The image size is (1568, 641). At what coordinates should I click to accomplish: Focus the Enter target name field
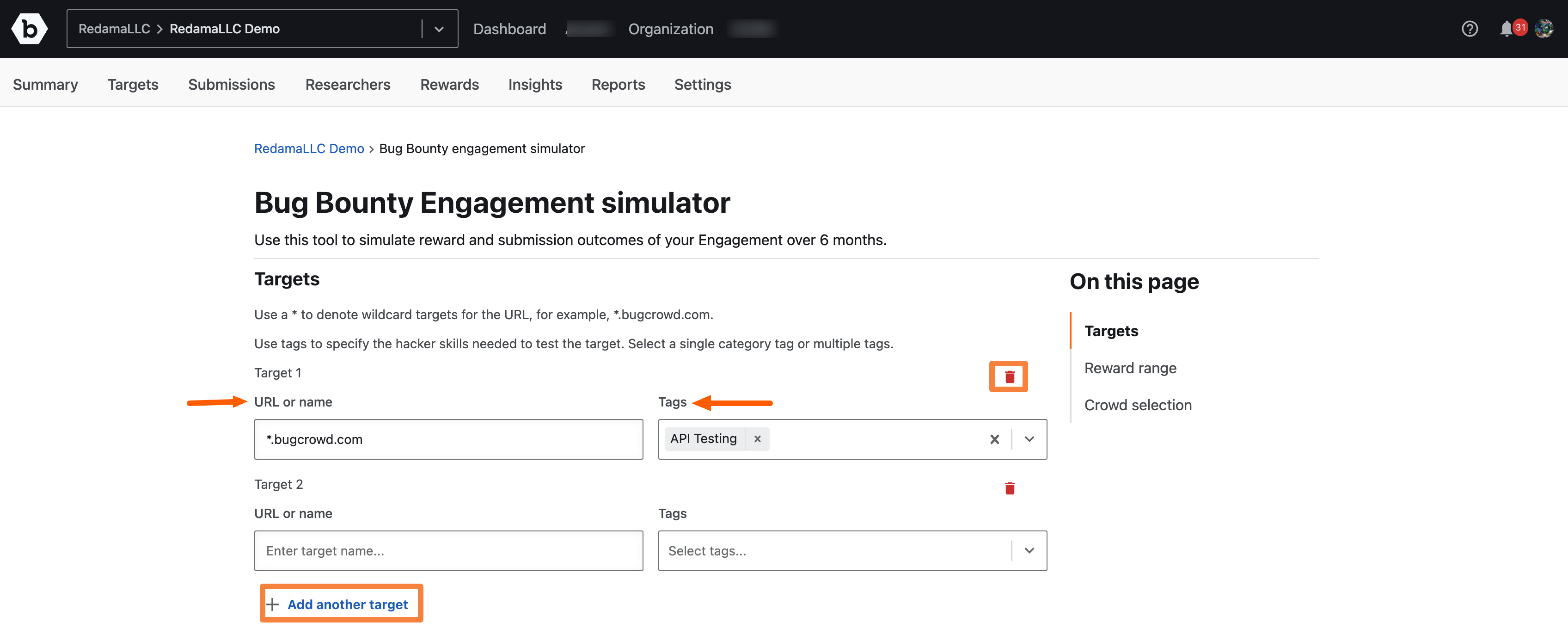[448, 550]
